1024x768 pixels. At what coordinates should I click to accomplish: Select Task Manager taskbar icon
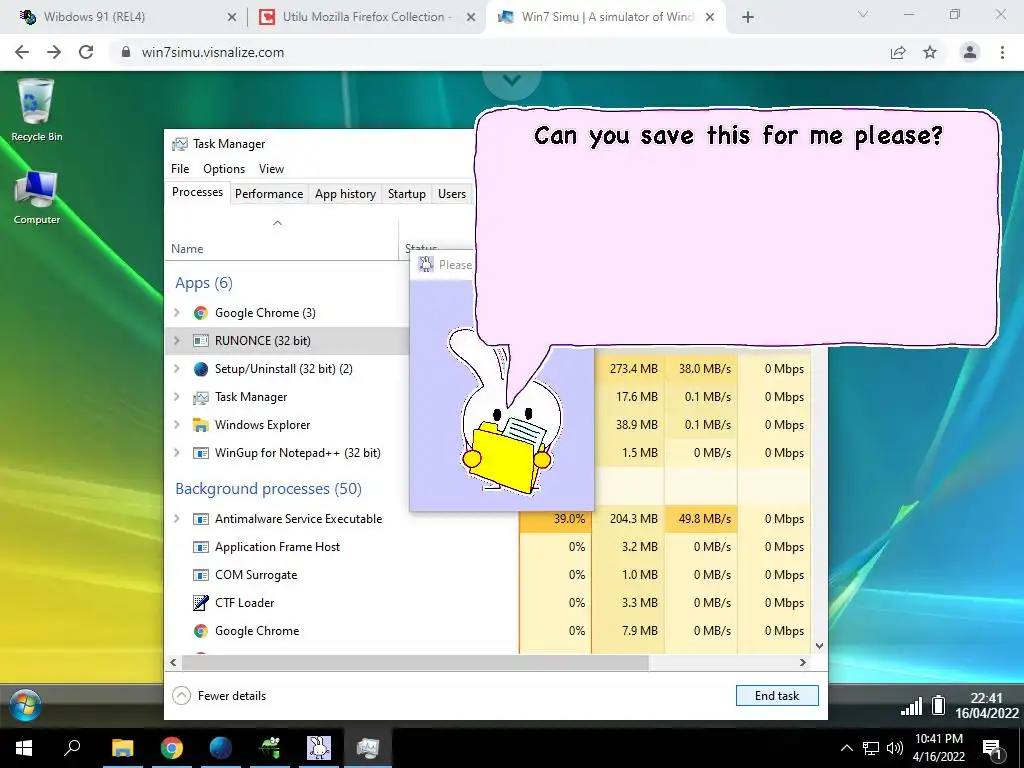(x=368, y=748)
